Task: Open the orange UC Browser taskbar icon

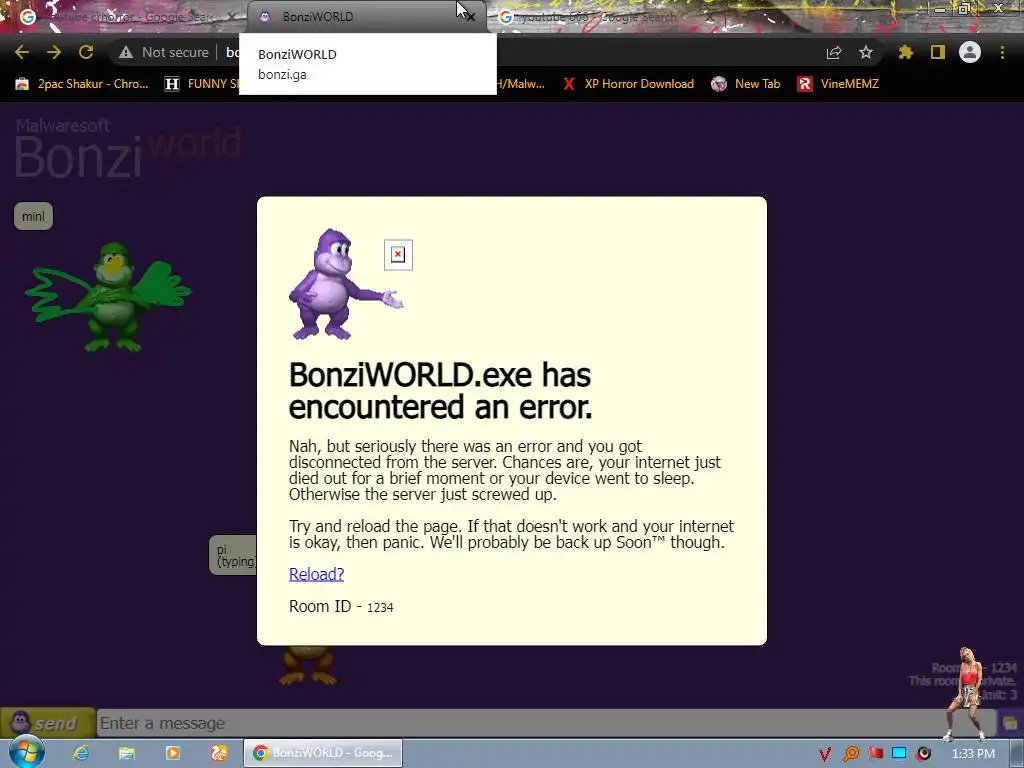Action: (x=219, y=754)
